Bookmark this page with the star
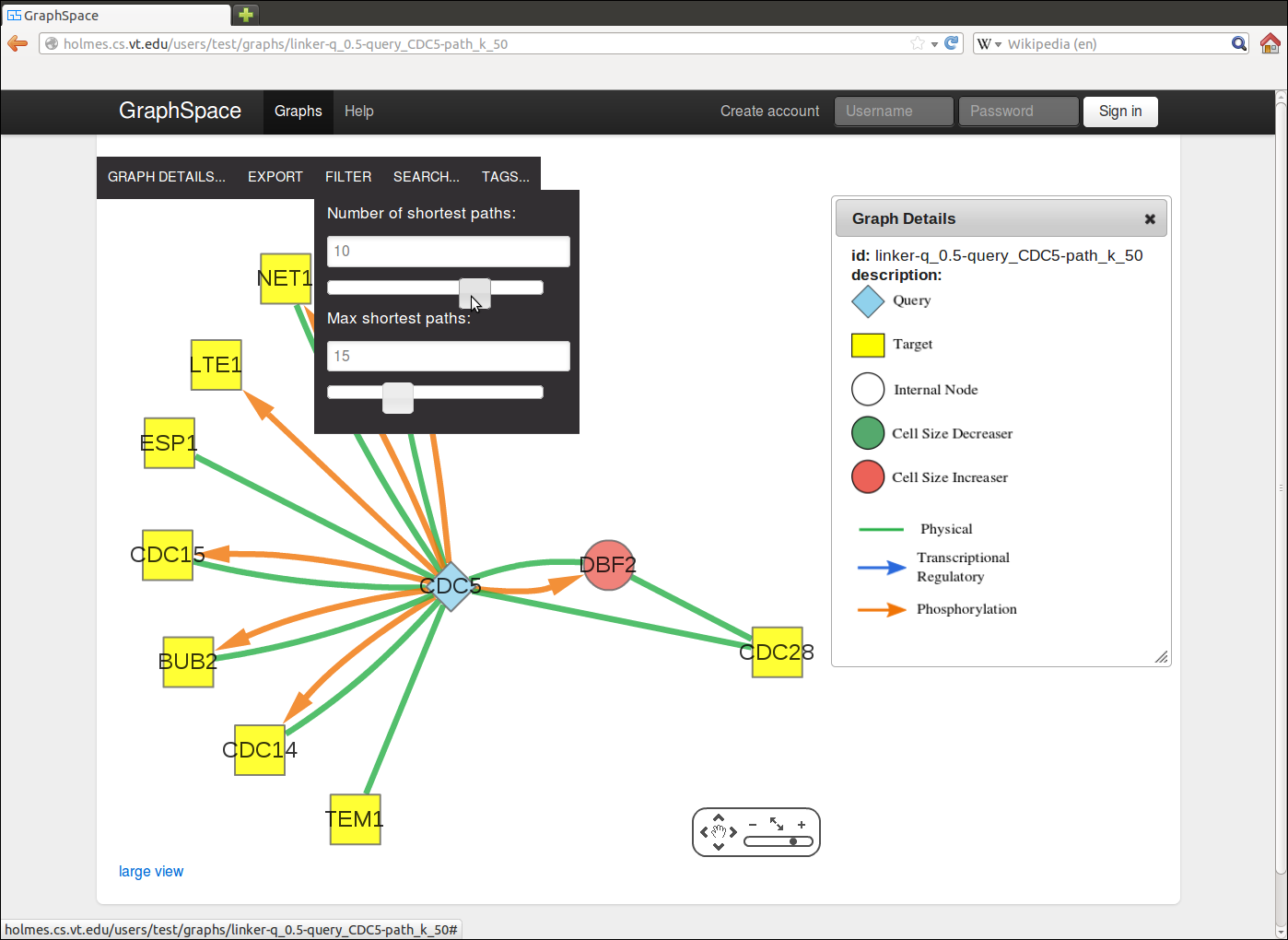 click(x=918, y=43)
